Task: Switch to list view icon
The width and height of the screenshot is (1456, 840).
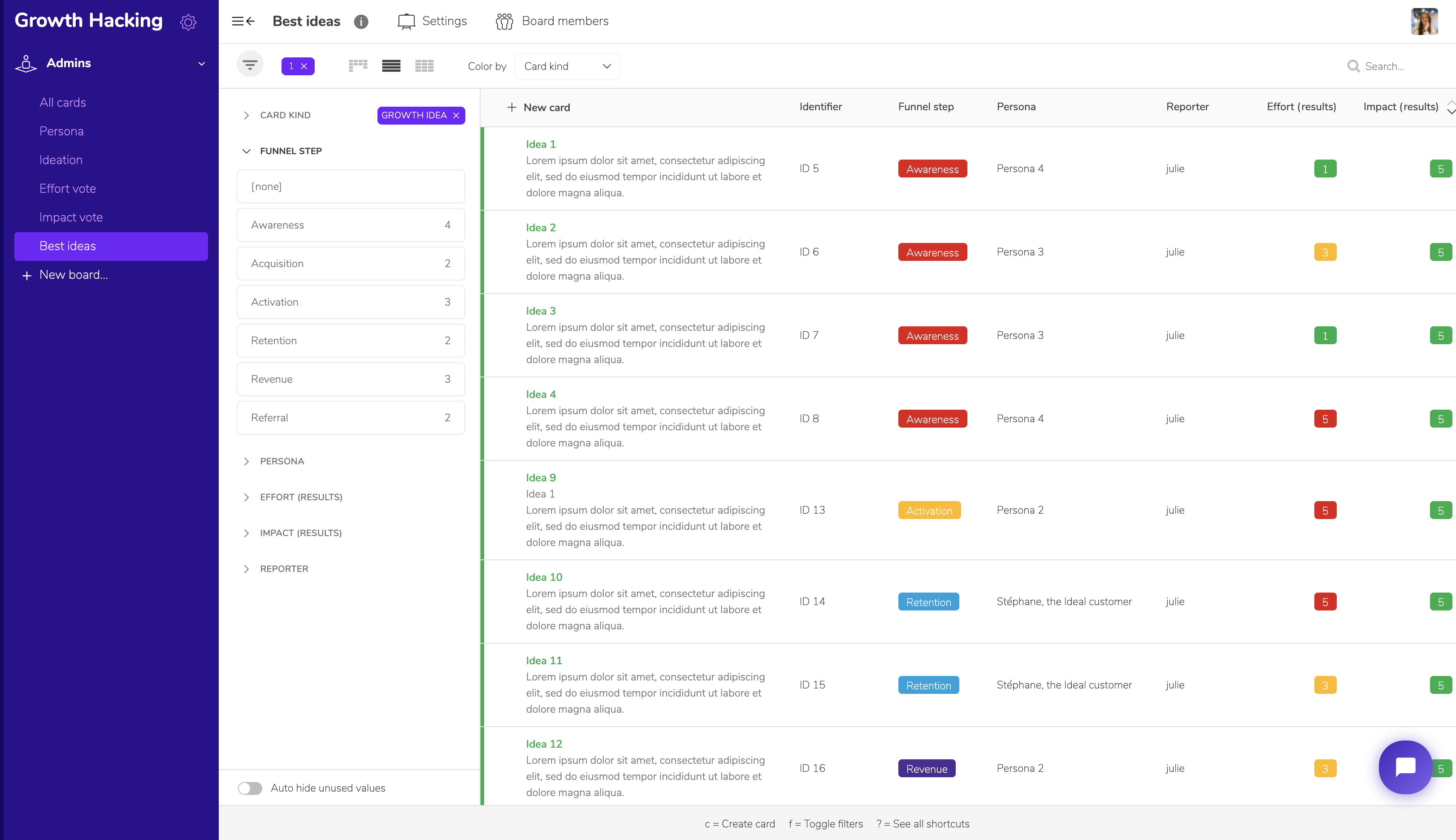Action: coord(391,66)
